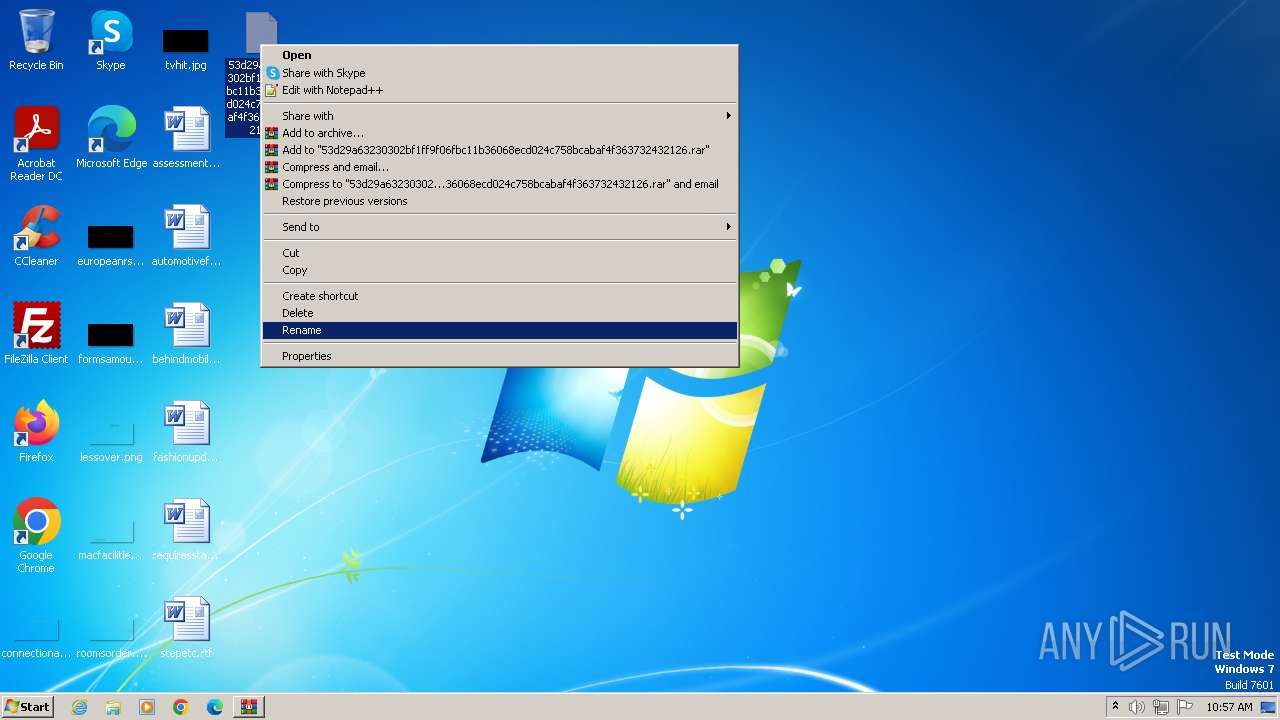1280x720 pixels.
Task: Choose Rename in the context menu
Action: 500,329
